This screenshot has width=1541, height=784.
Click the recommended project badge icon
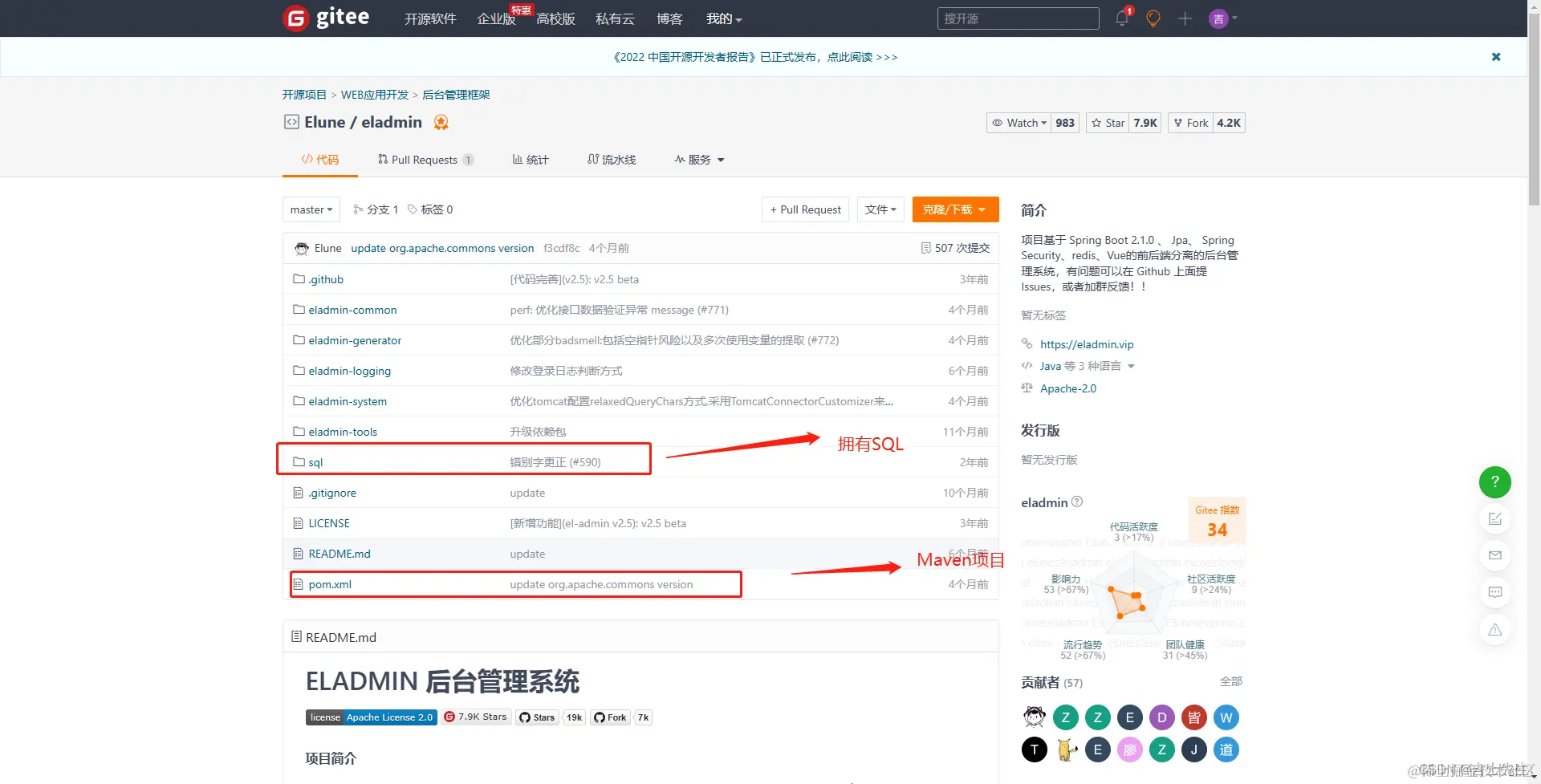441,122
